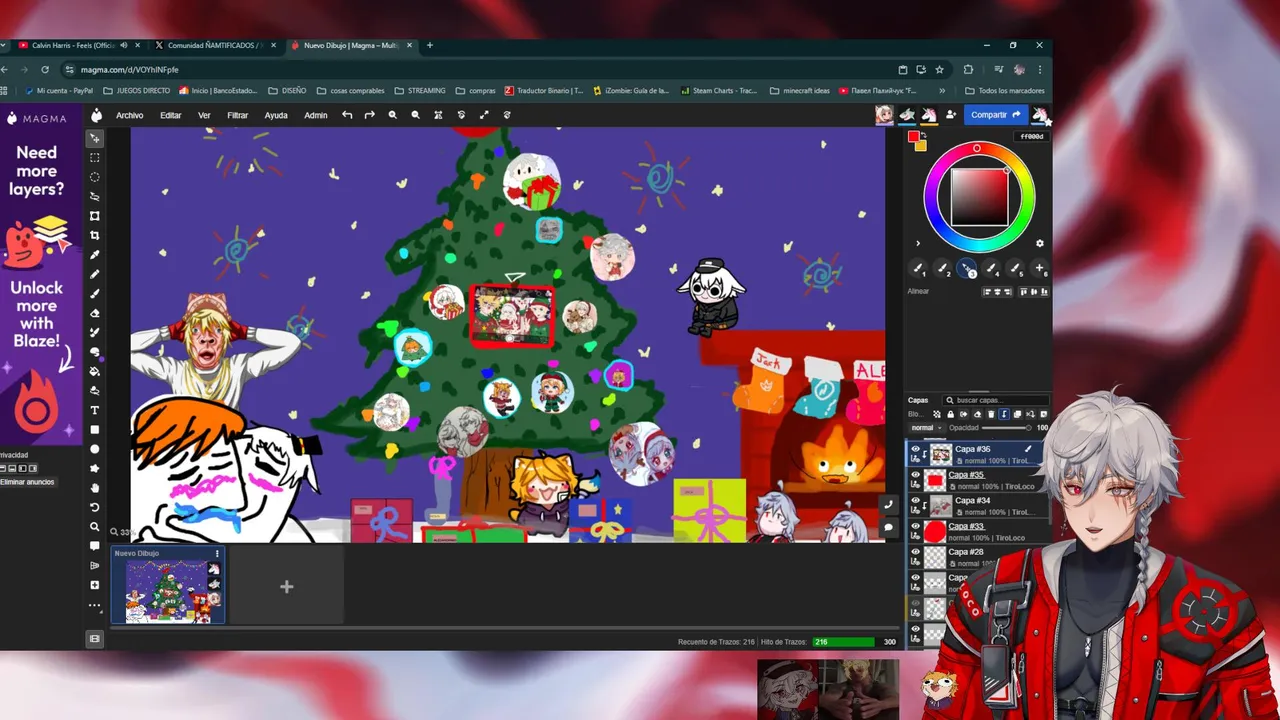1280x720 pixels.
Task: Open the Admin menu
Action: pos(316,115)
